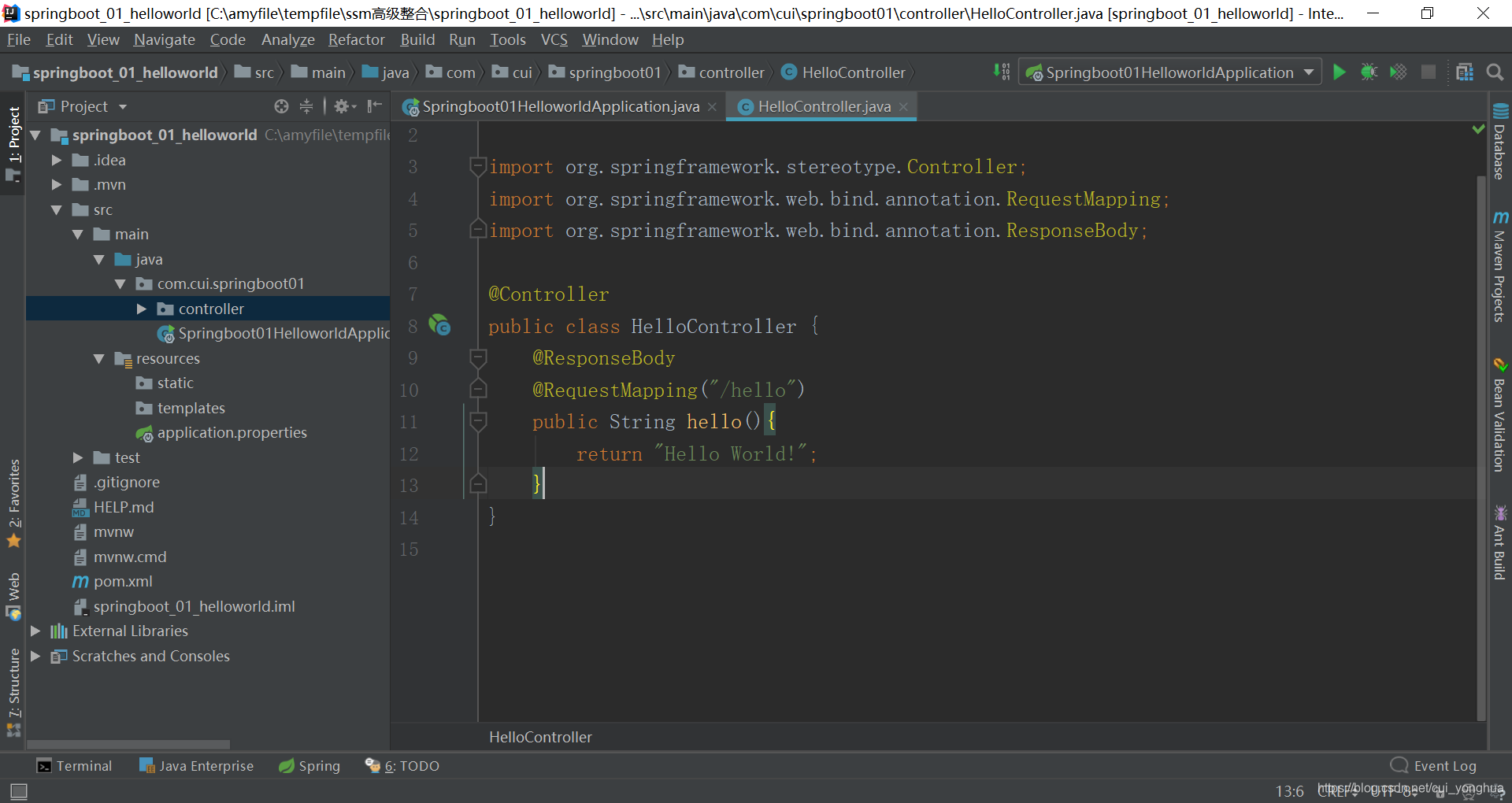
Task: Expand the test folder
Action: click(x=78, y=457)
